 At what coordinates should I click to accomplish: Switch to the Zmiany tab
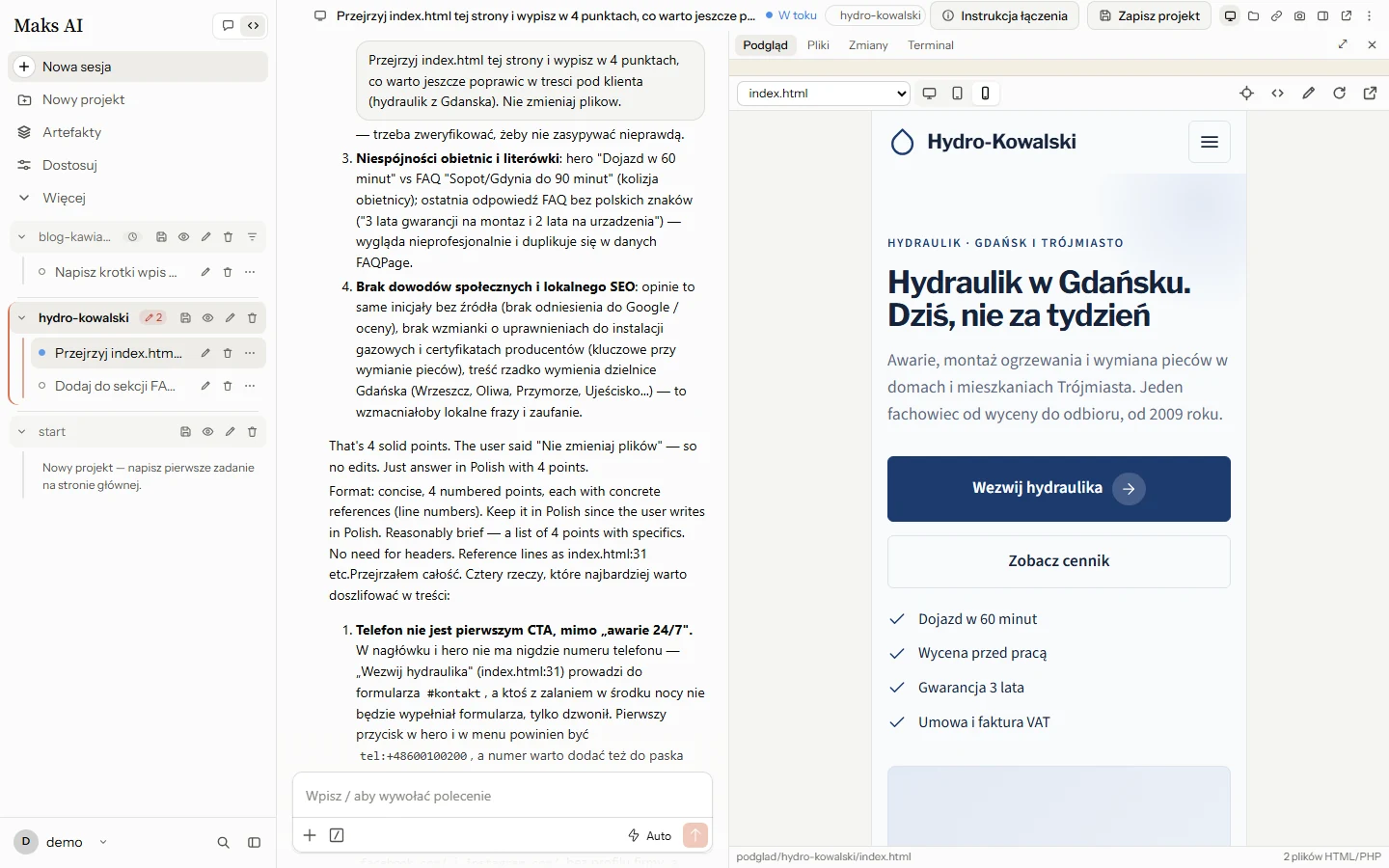(x=868, y=45)
